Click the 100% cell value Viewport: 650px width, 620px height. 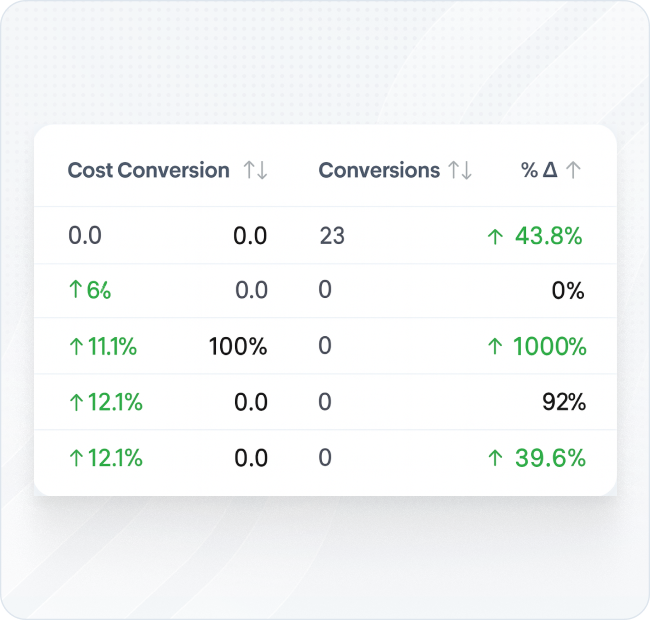(238, 348)
